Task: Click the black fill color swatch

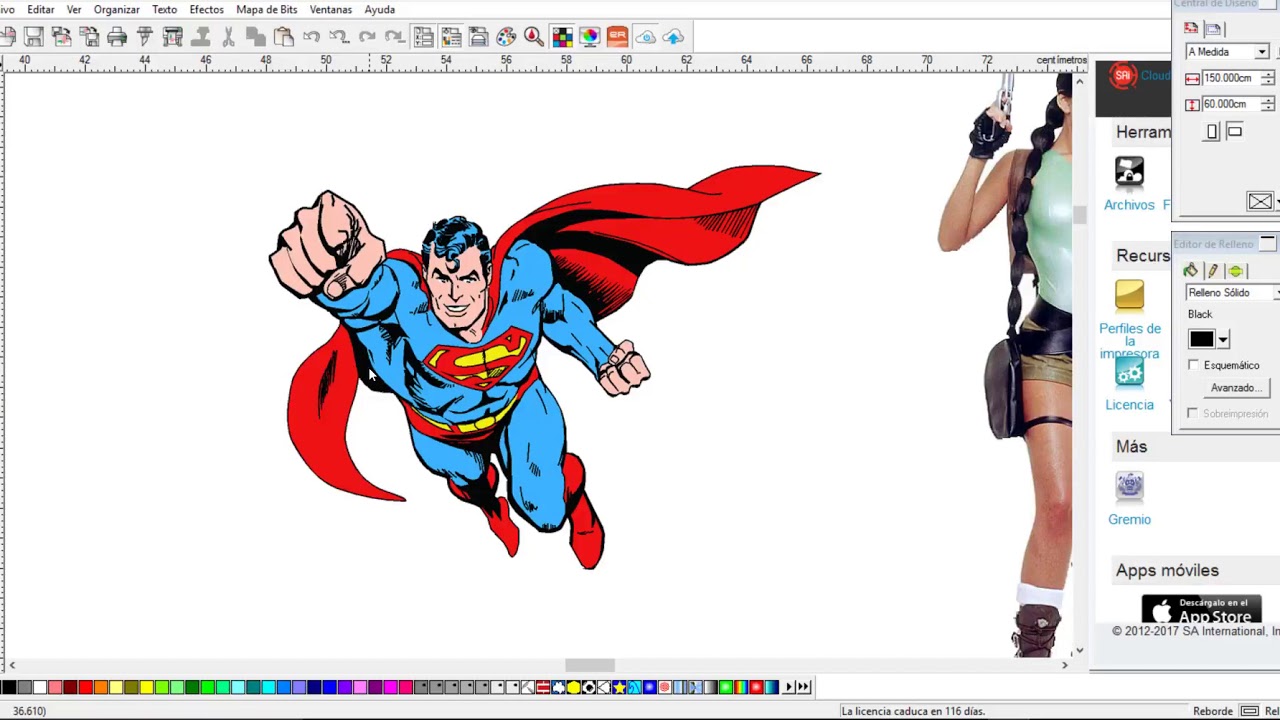Action: tap(1202, 340)
